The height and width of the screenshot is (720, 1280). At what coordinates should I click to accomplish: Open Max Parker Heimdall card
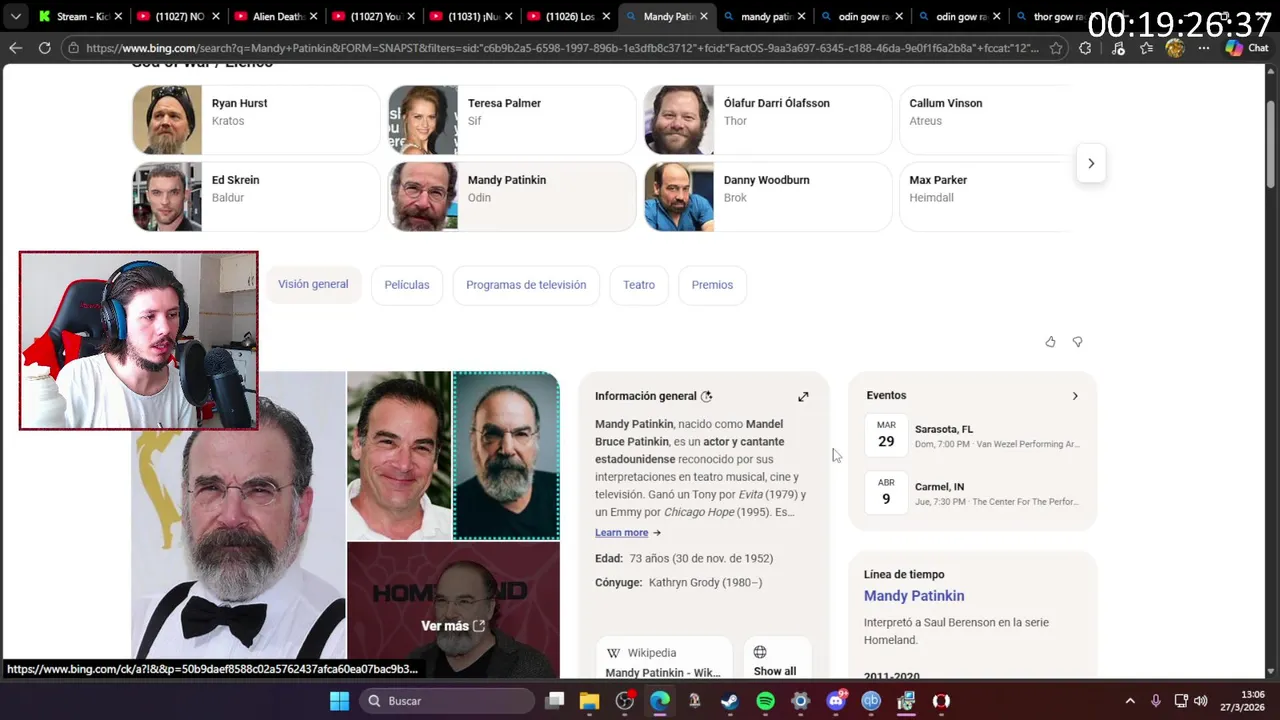(x=985, y=197)
